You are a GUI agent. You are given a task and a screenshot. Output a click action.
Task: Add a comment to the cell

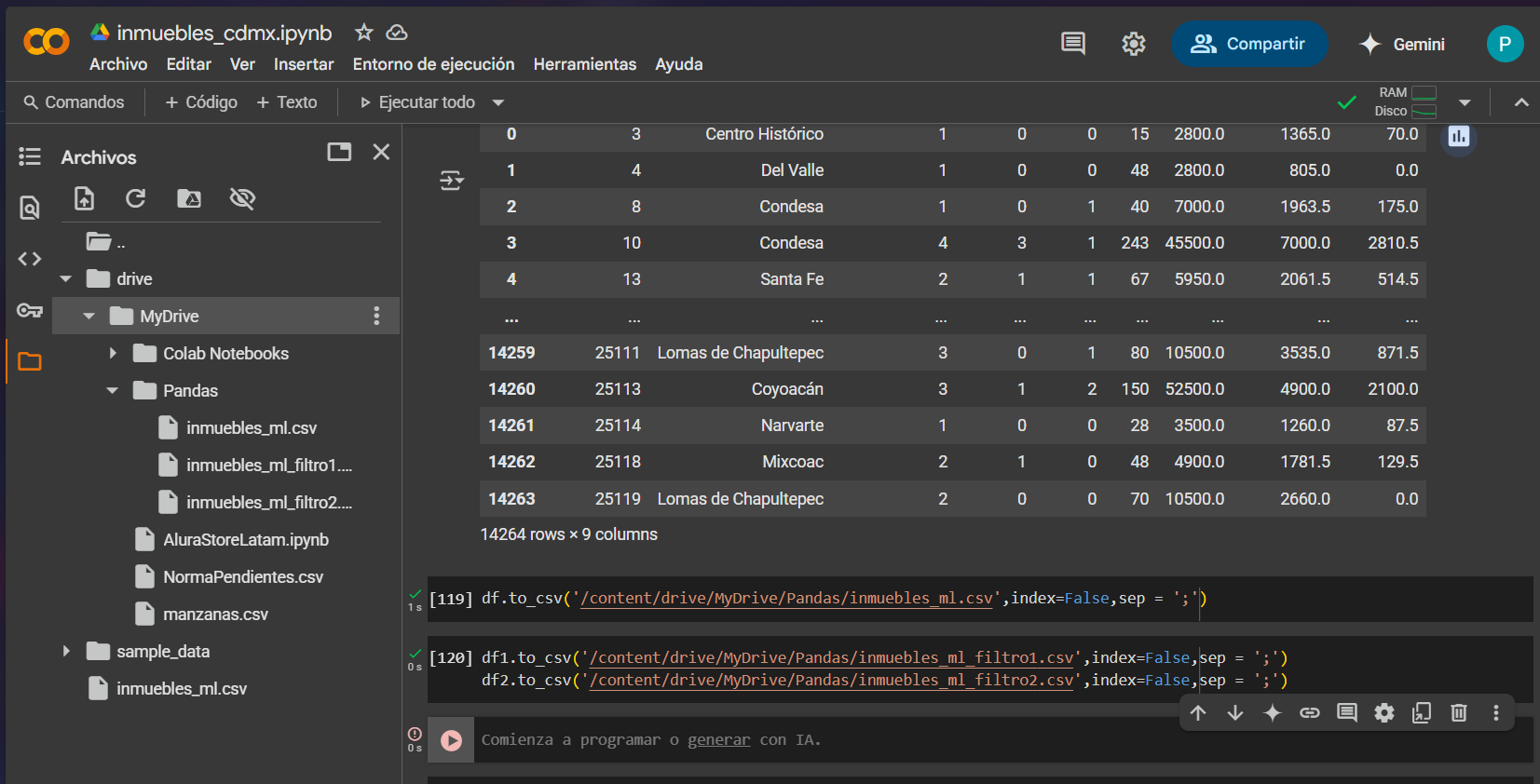(x=1347, y=712)
